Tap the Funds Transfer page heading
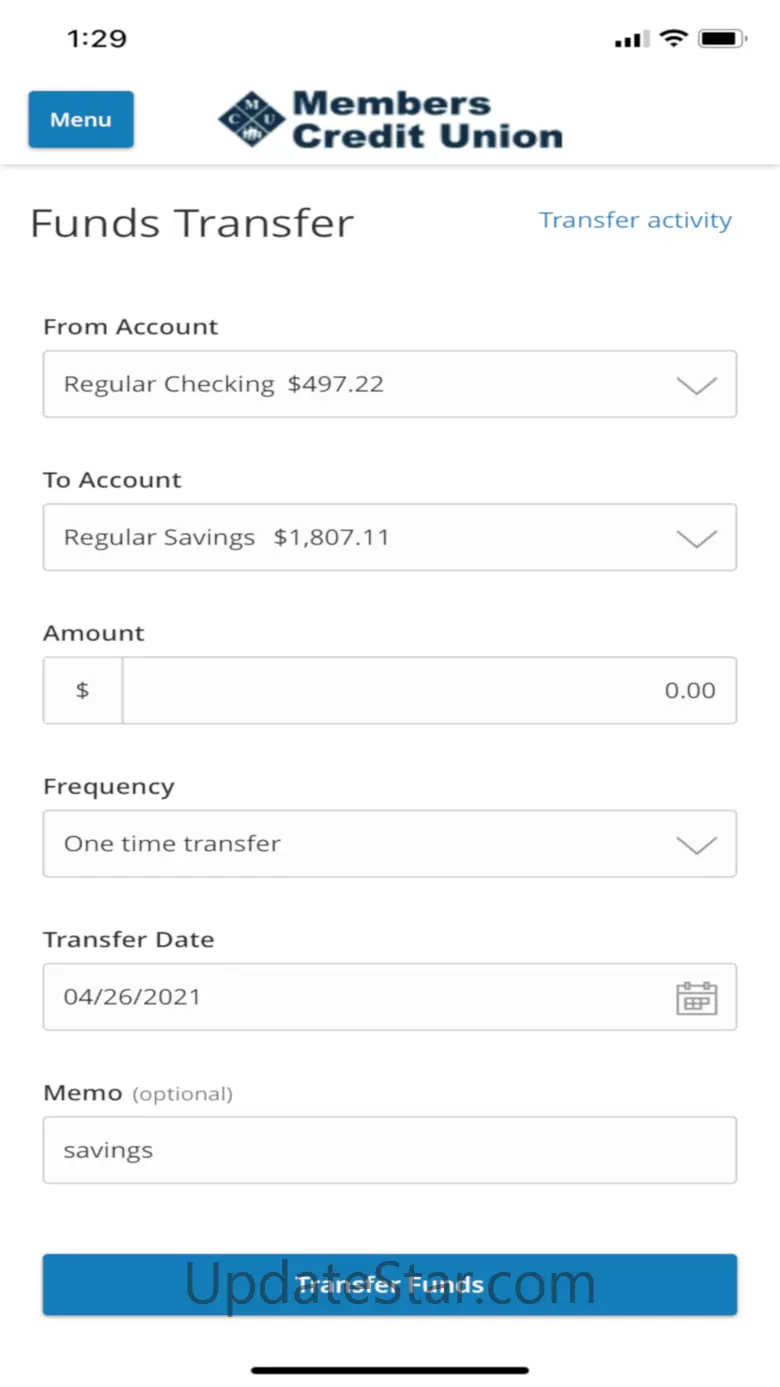780x1387 pixels. click(x=192, y=222)
